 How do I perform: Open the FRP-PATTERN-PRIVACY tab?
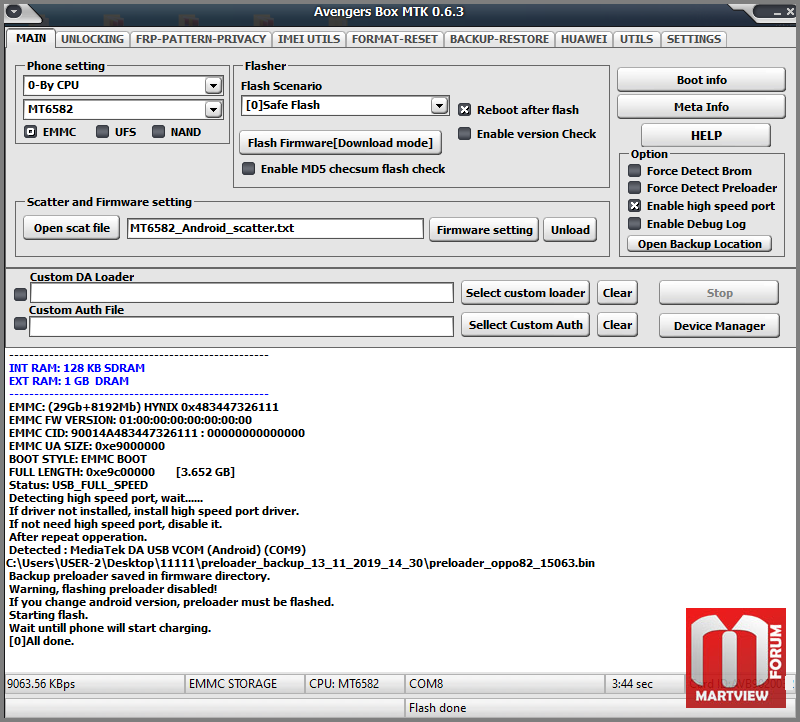click(201, 39)
